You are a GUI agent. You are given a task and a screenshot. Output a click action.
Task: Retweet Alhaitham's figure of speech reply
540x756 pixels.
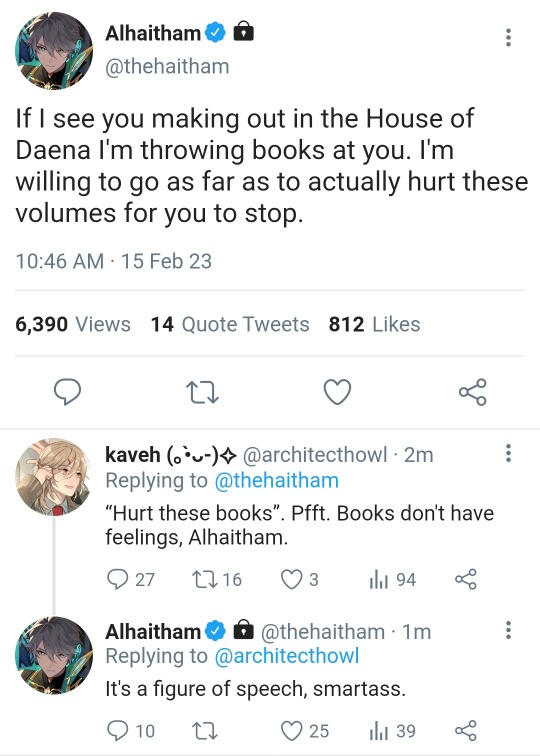205,731
